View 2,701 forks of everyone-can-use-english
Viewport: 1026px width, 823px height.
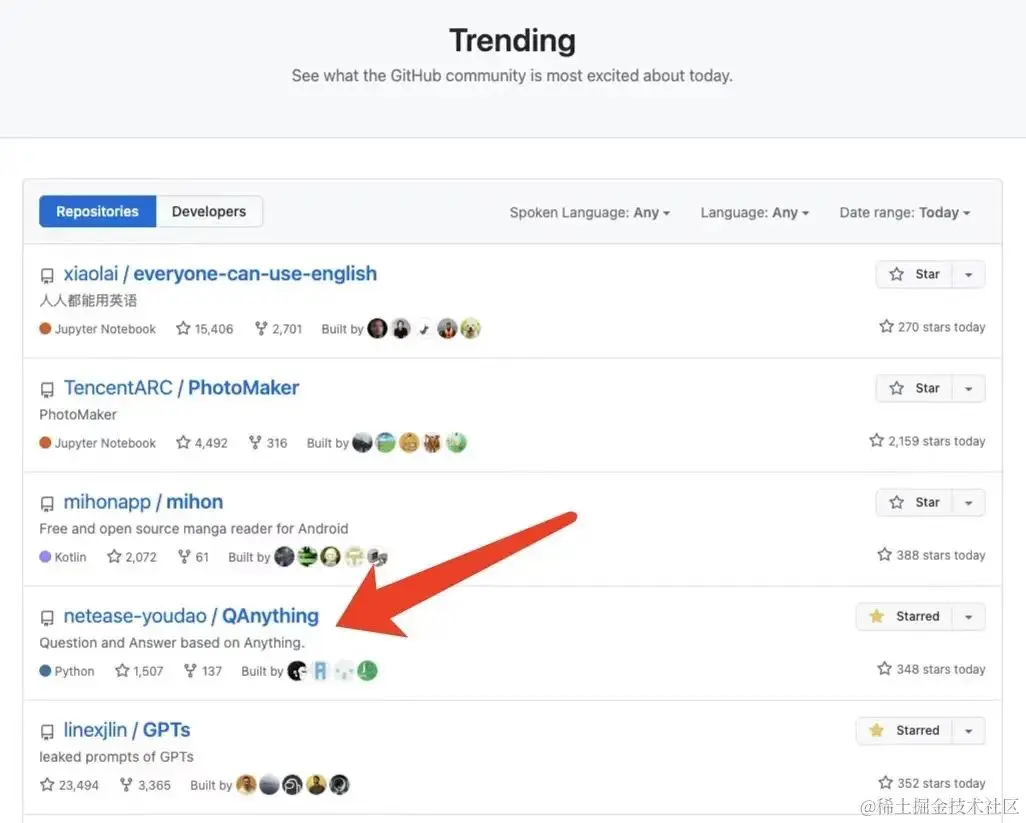[278, 328]
